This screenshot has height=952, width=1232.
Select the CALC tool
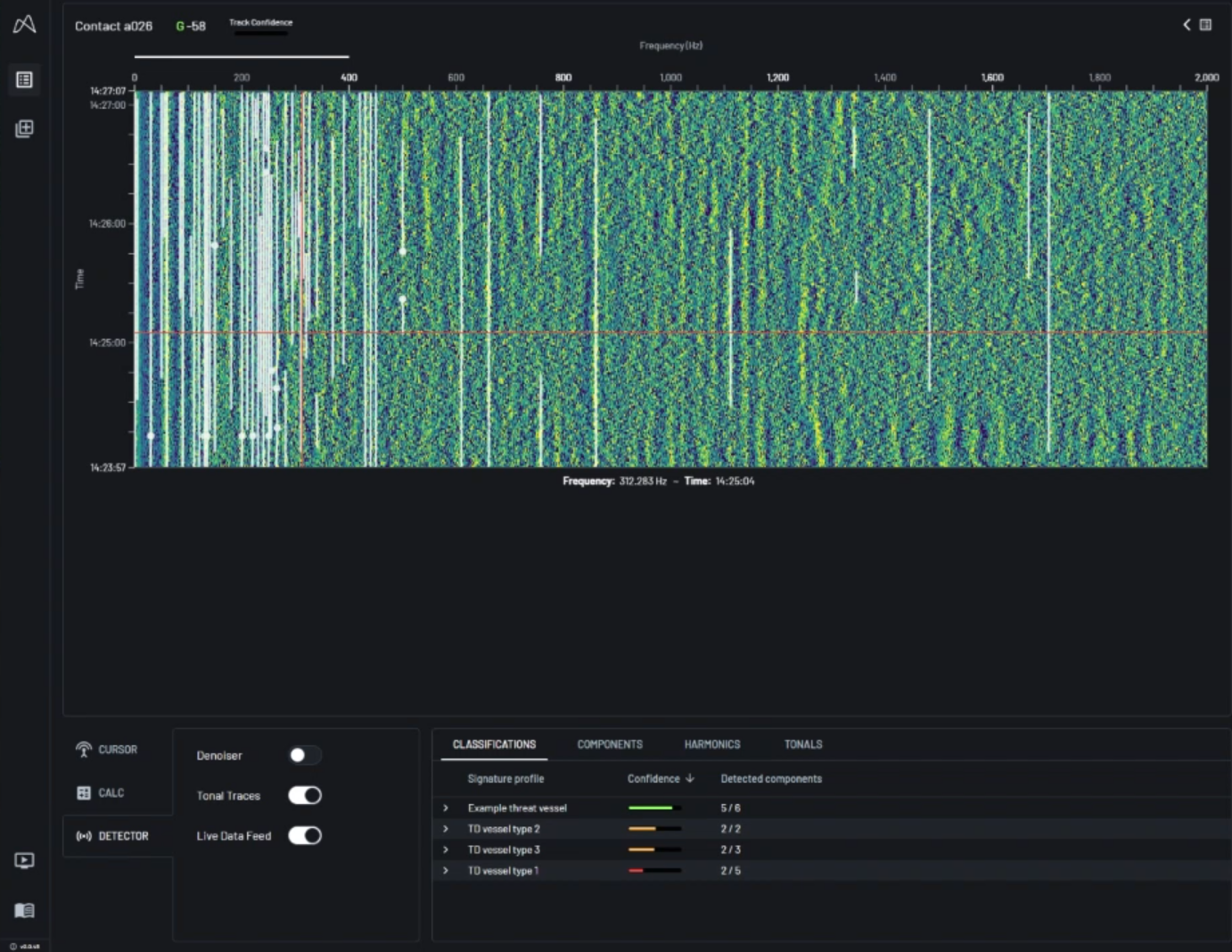[x=101, y=792]
